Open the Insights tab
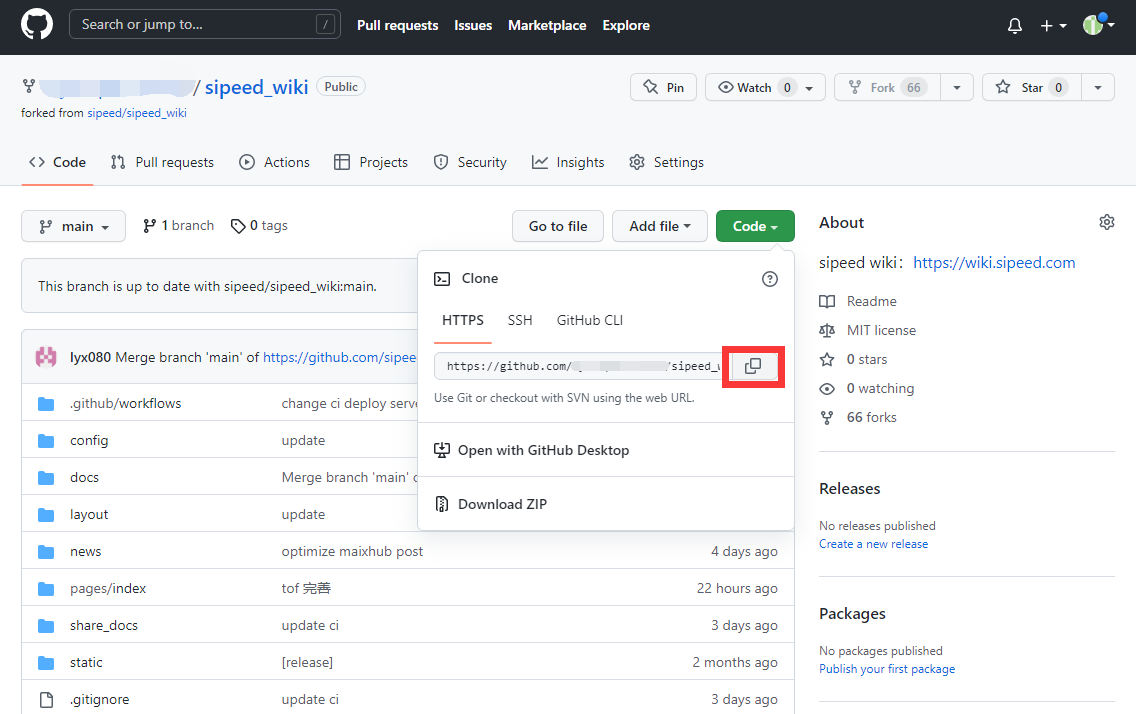The image size is (1136, 714). coord(568,162)
